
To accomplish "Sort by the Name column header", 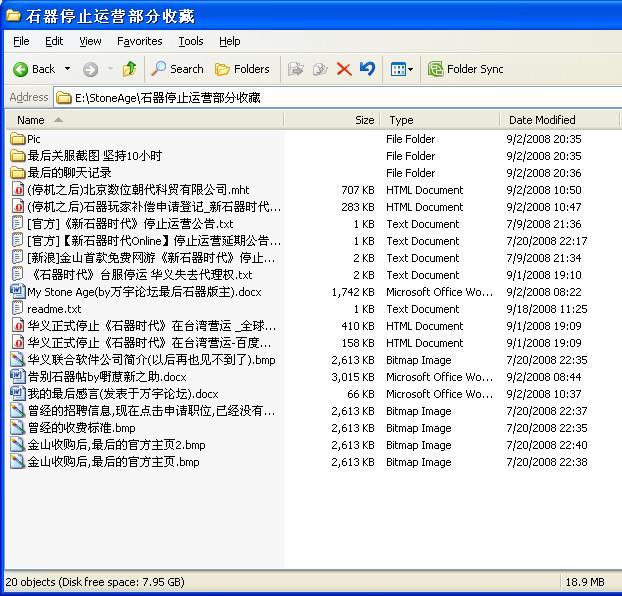I will pos(145,120).
